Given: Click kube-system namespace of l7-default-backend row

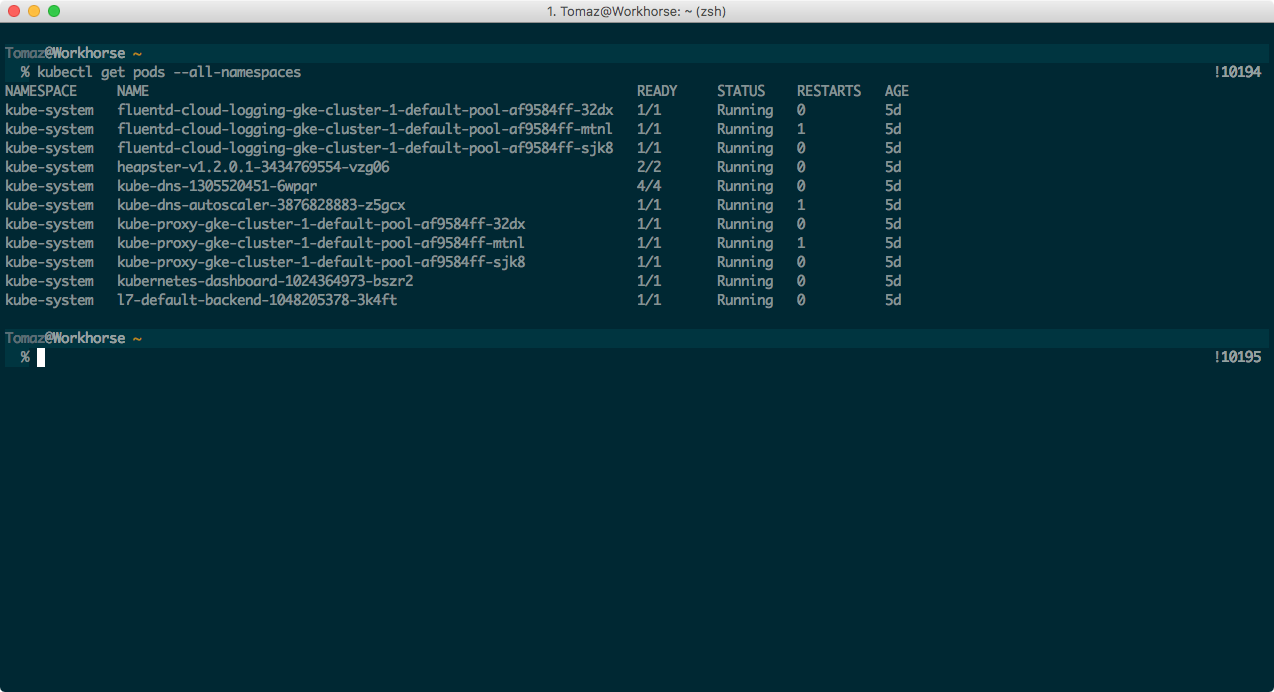Looking at the screenshot, I should coord(49,300).
